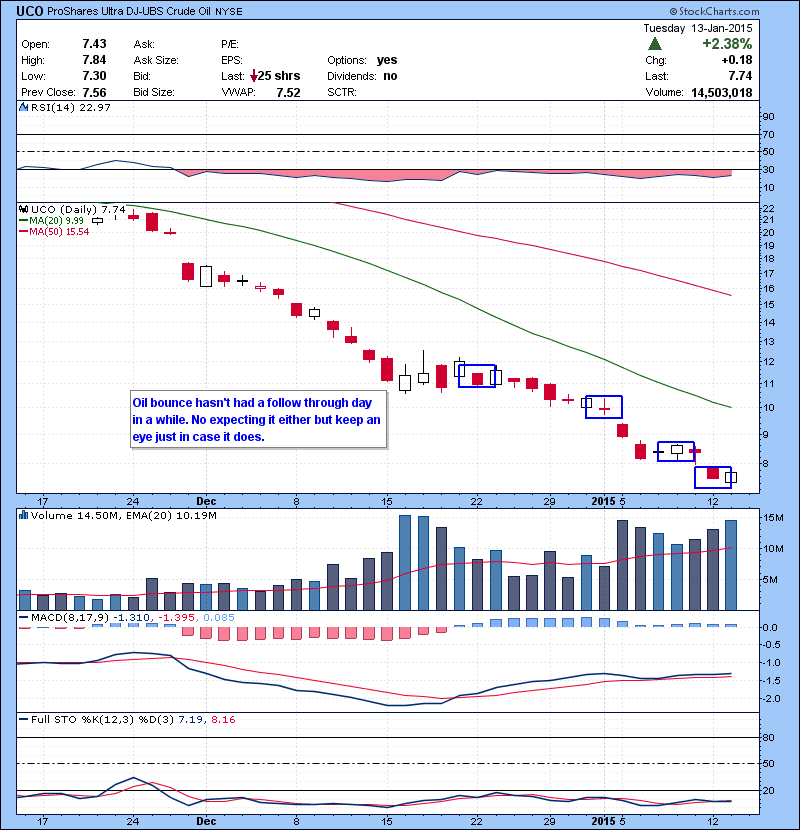
Task: Click the Options value yes
Action: [387, 60]
